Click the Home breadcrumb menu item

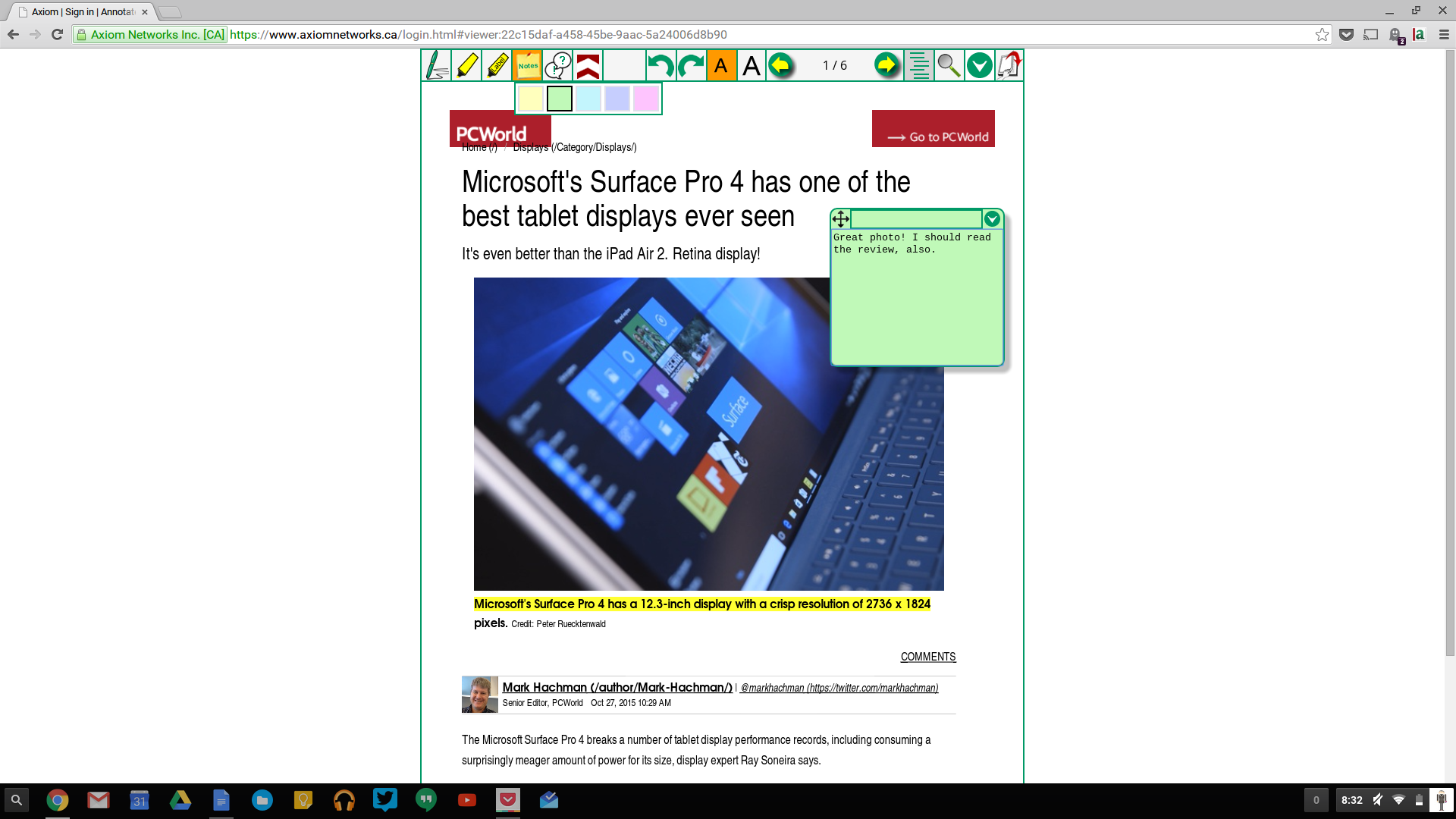(x=479, y=147)
